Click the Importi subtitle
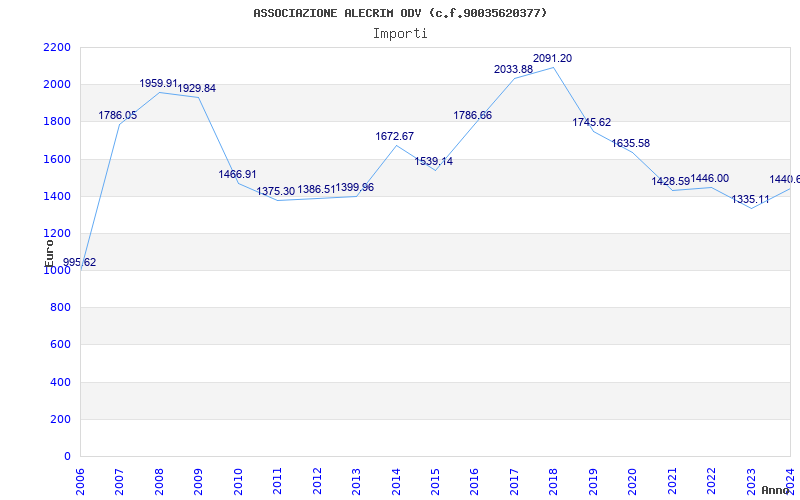The width and height of the screenshot is (800, 500). (x=400, y=34)
